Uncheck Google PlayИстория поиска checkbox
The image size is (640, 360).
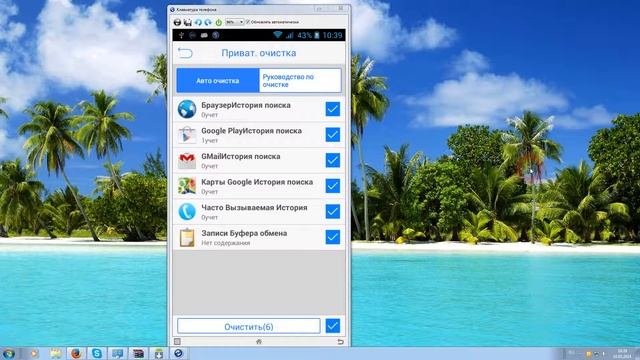click(333, 135)
